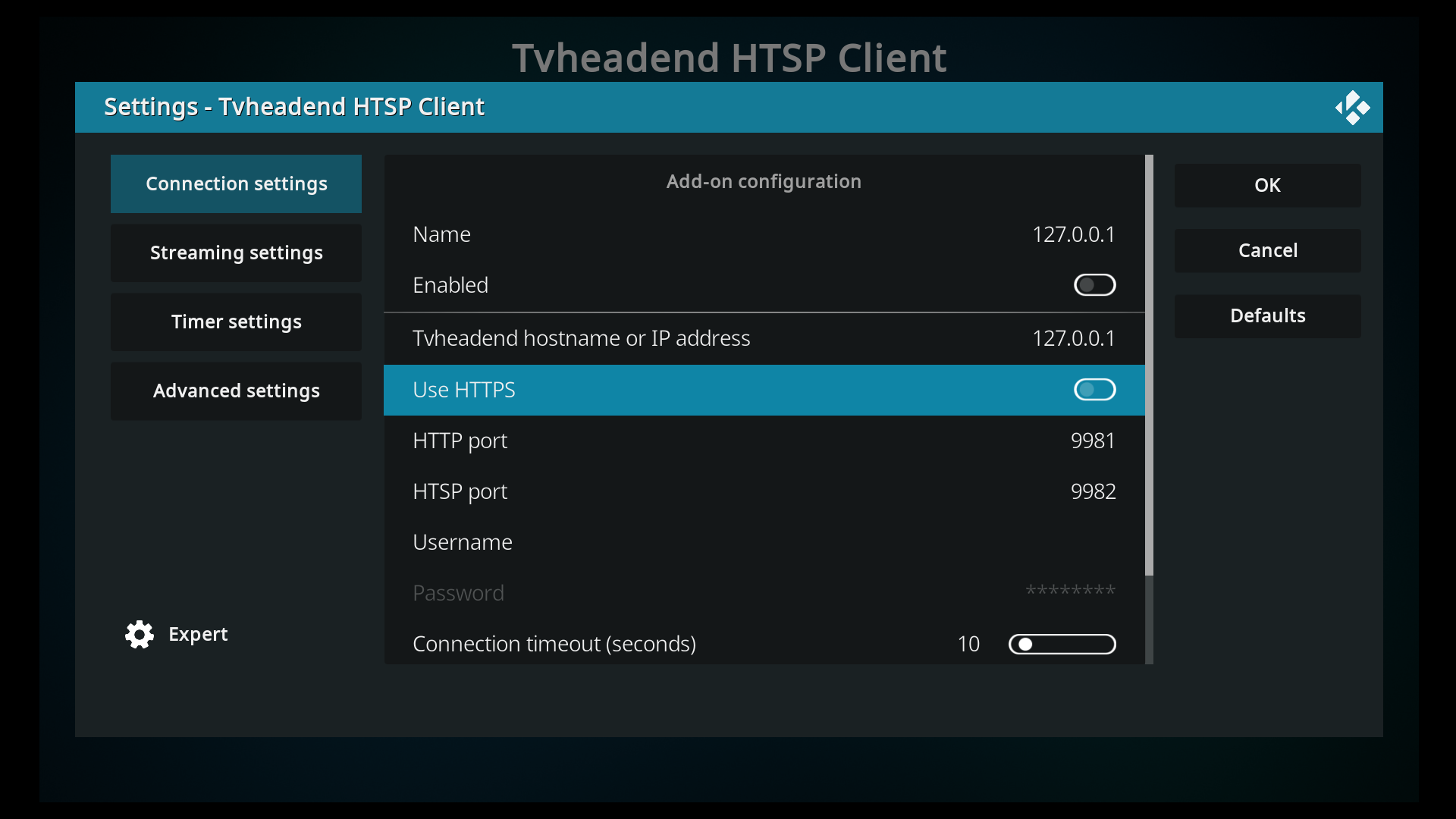Click the OK button
The image size is (1456, 819).
tap(1267, 186)
